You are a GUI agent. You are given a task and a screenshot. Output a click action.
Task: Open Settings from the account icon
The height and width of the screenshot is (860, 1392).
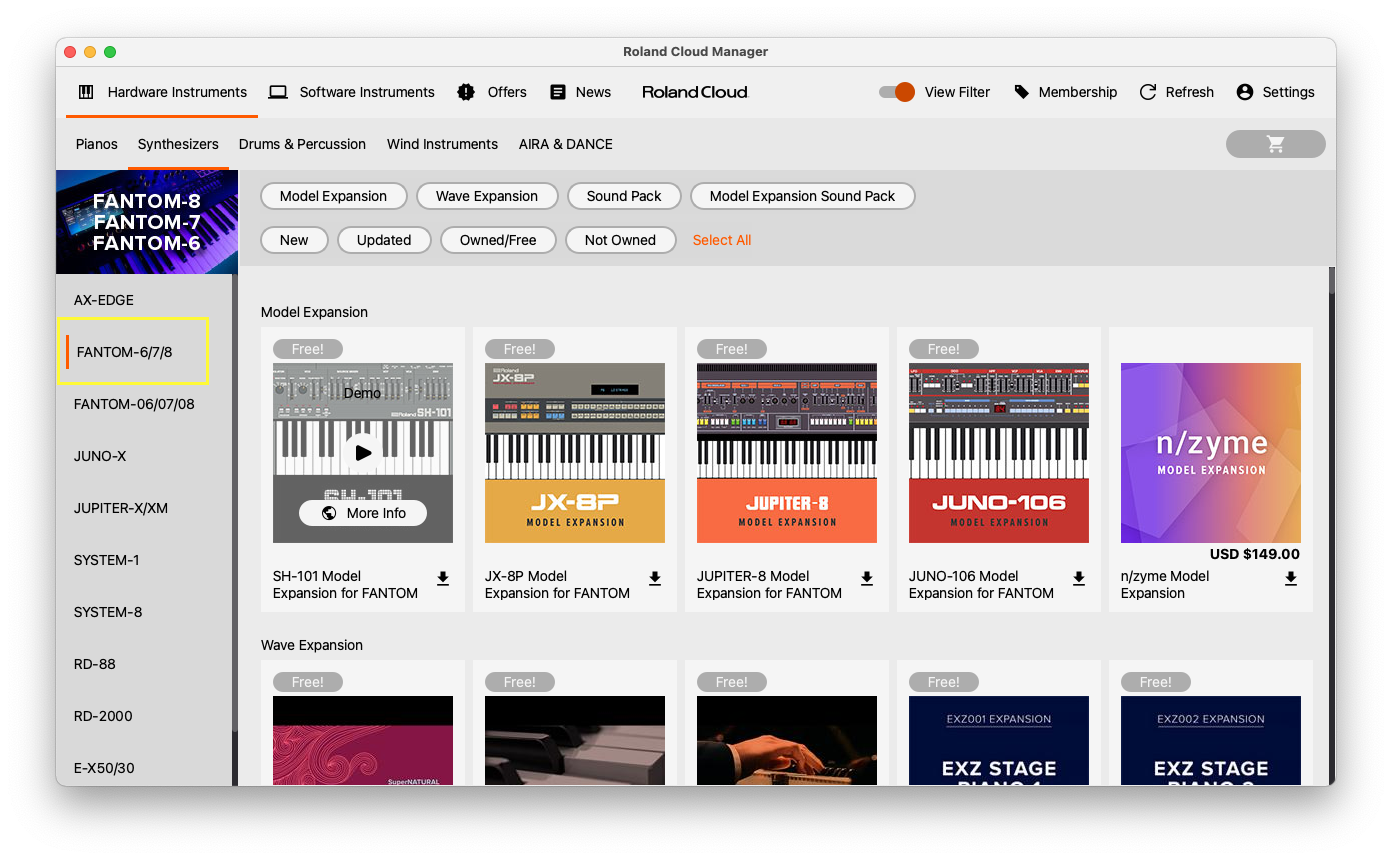click(1245, 92)
